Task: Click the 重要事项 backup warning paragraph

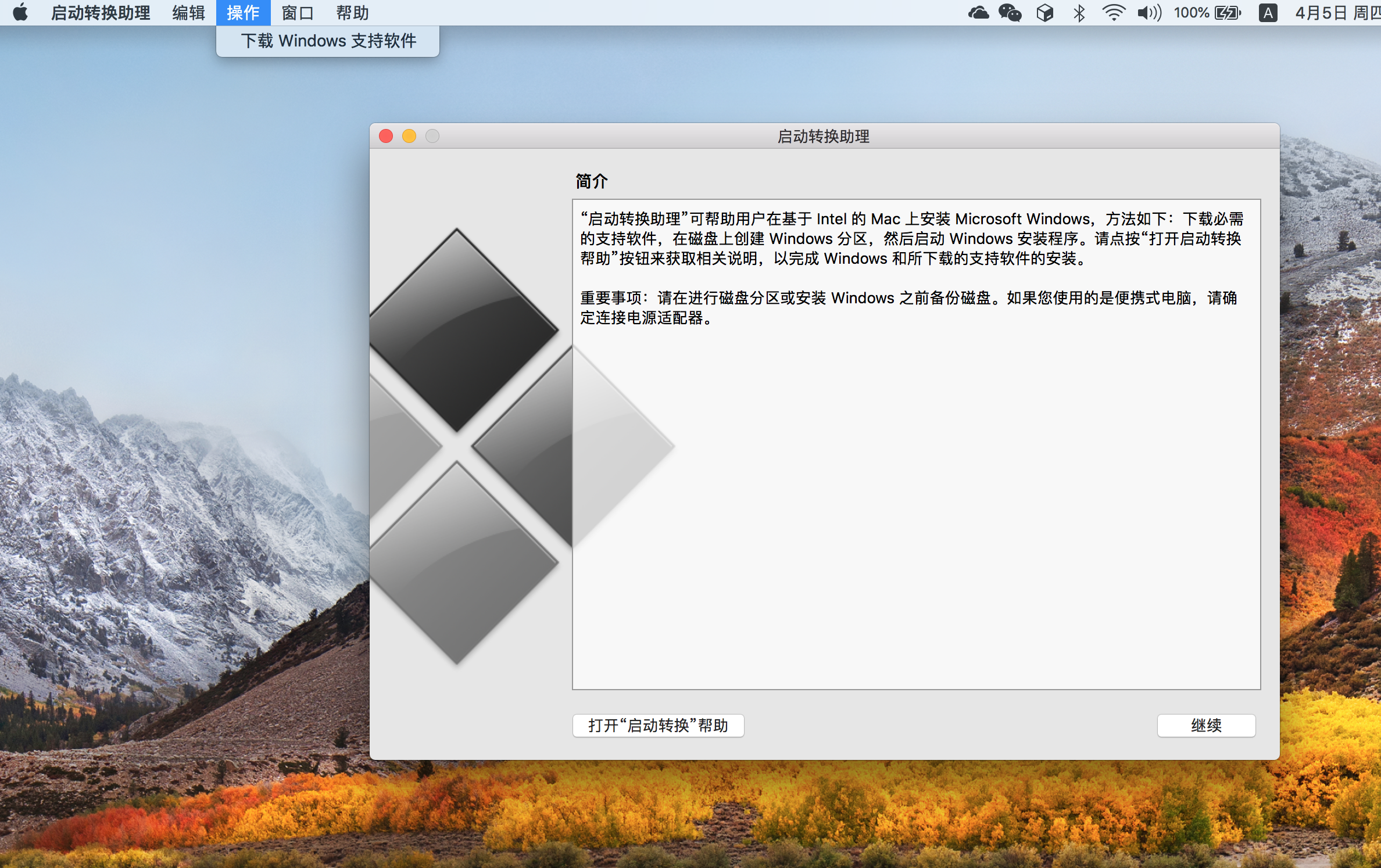Action: click(908, 308)
